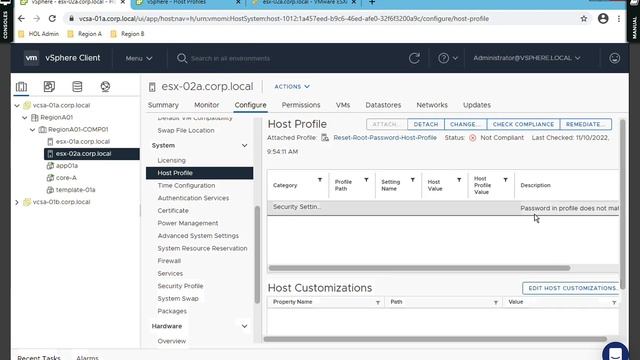640x360 pixels.
Task: Click the compliance table horizontal scrollbar
Action: point(419,268)
